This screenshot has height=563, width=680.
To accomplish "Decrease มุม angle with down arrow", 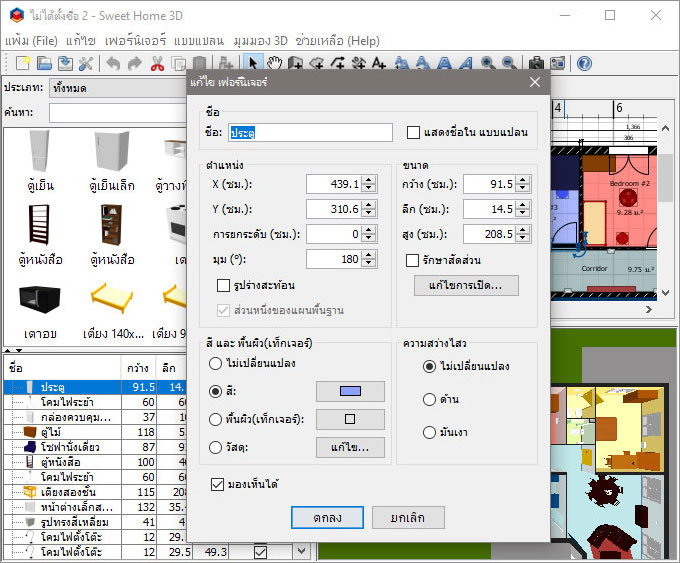I will (369, 264).
